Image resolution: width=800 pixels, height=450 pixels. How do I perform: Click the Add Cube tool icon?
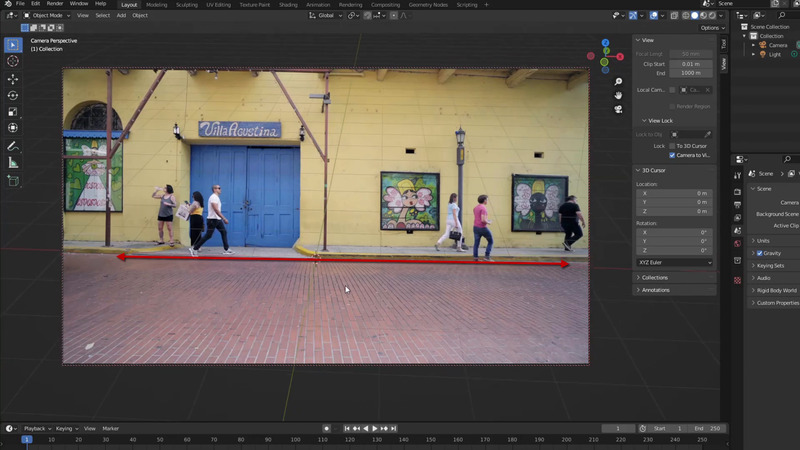13,181
